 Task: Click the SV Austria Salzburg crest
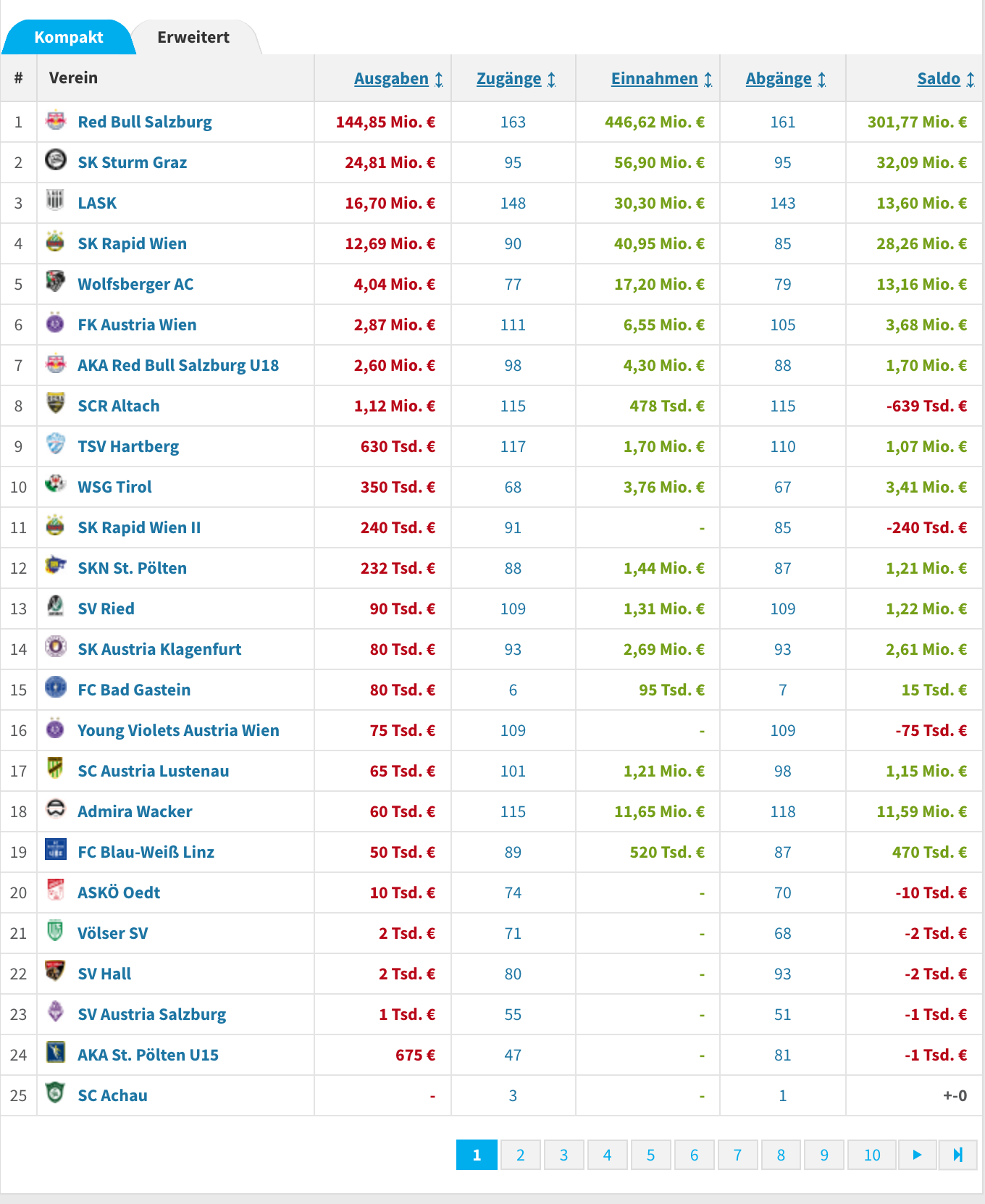(x=56, y=1012)
